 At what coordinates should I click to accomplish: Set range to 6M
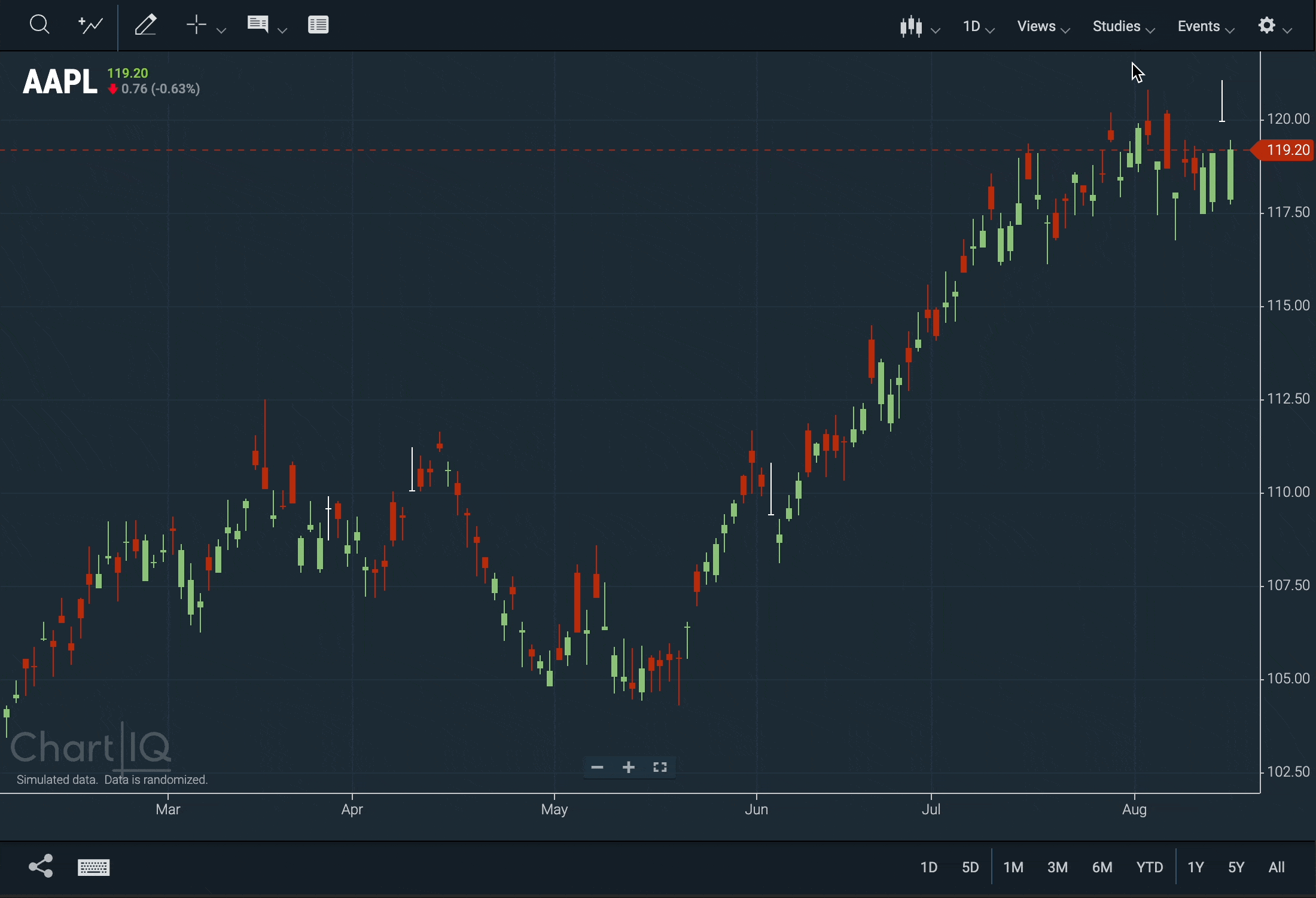pyautogui.click(x=1102, y=868)
